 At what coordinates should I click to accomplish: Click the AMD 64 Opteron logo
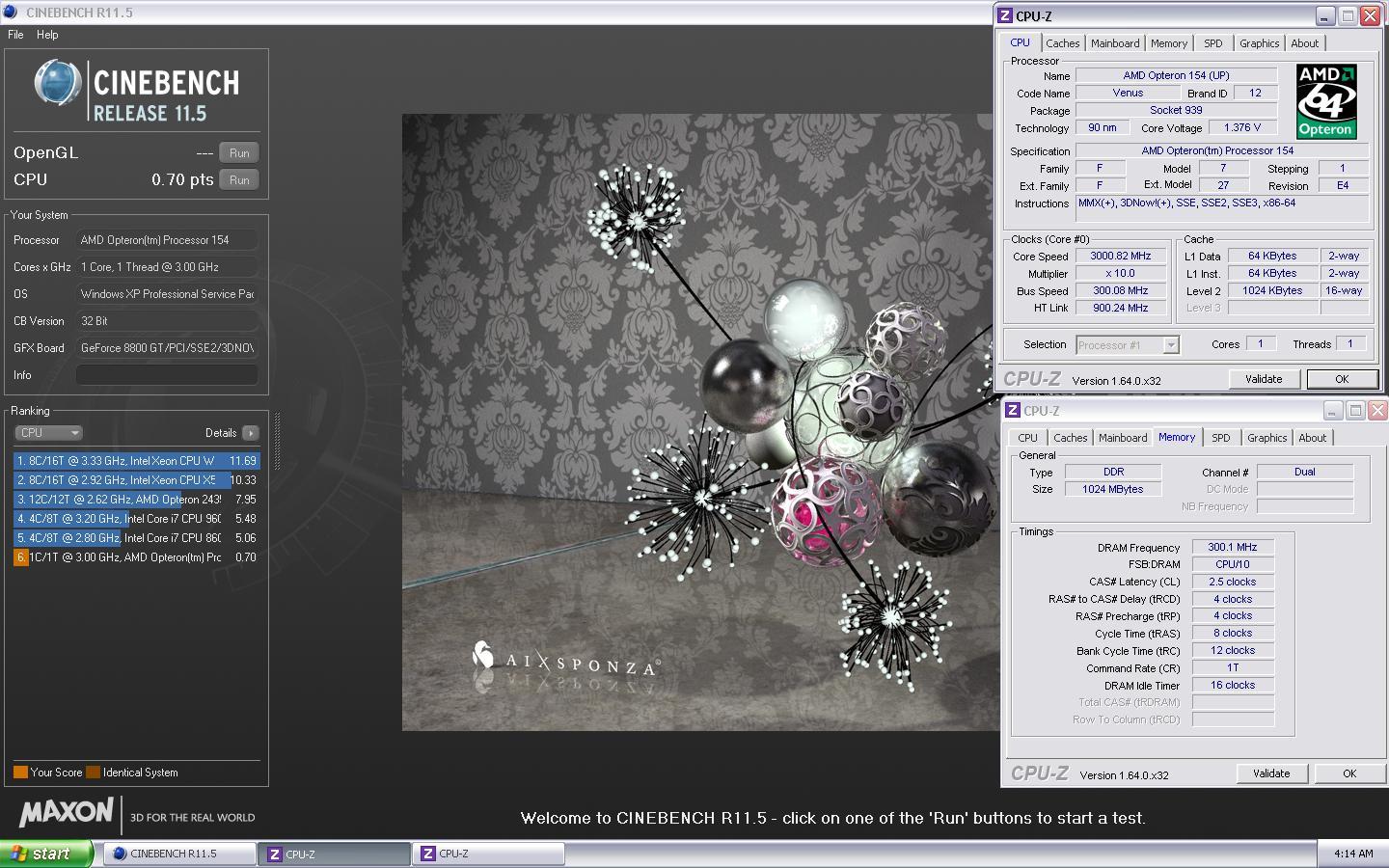pos(1326,101)
